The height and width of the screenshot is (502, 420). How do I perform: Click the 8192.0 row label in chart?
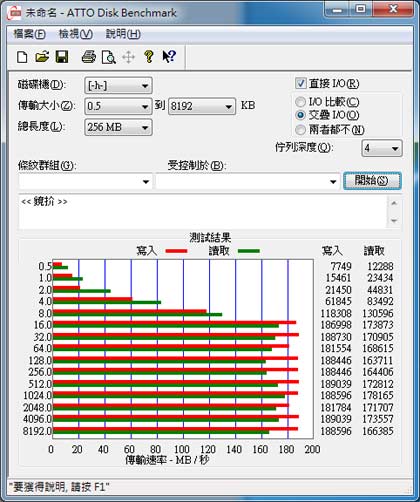(x=37, y=431)
